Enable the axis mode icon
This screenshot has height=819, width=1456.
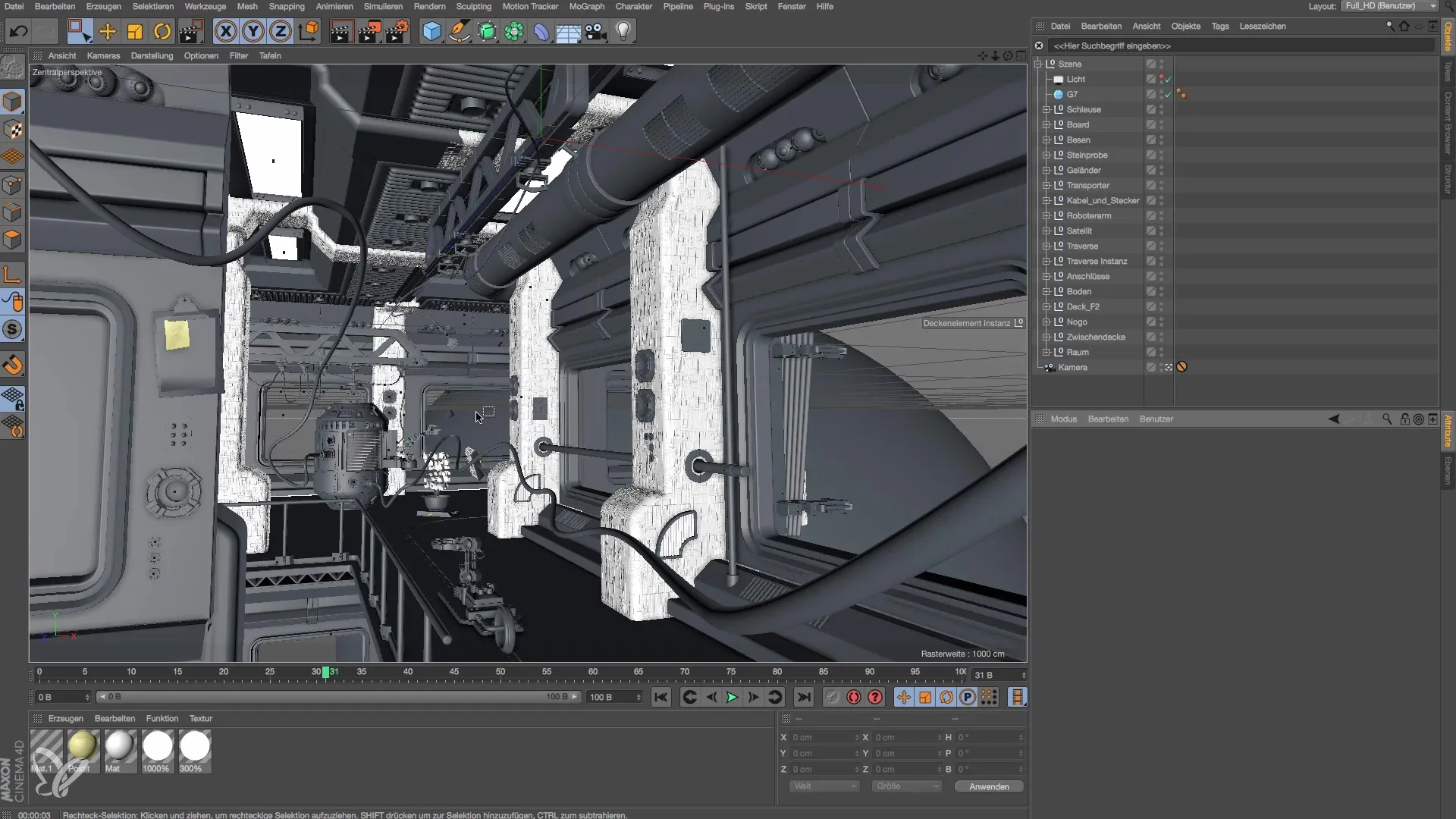tap(13, 275)
